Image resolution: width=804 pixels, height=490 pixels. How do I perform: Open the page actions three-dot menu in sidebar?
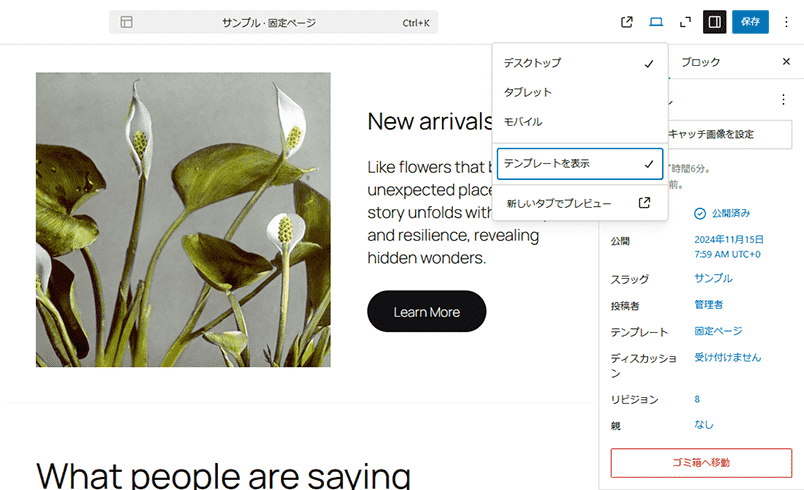783,100
